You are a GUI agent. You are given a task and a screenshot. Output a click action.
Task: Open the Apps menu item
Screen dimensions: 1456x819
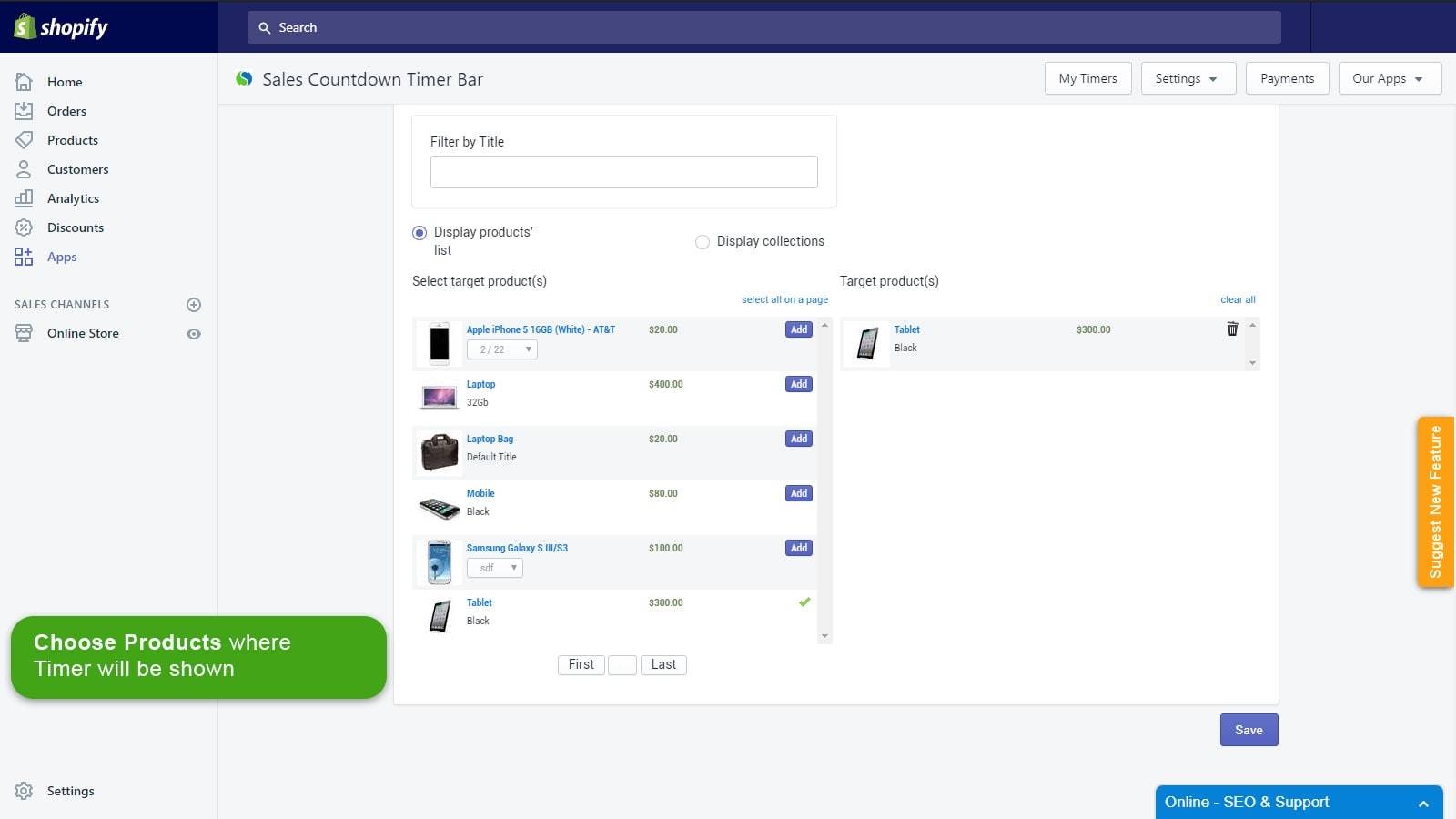click(62, 257)
